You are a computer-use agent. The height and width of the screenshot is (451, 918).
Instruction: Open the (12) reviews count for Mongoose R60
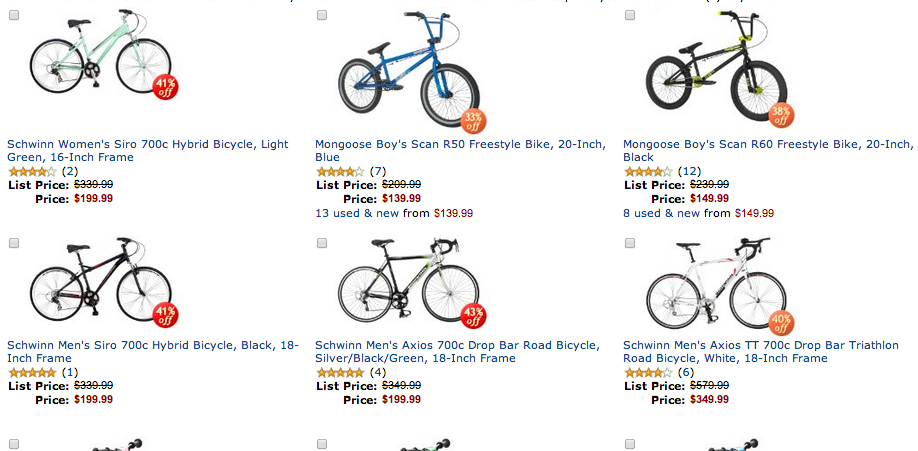(689, 172)
